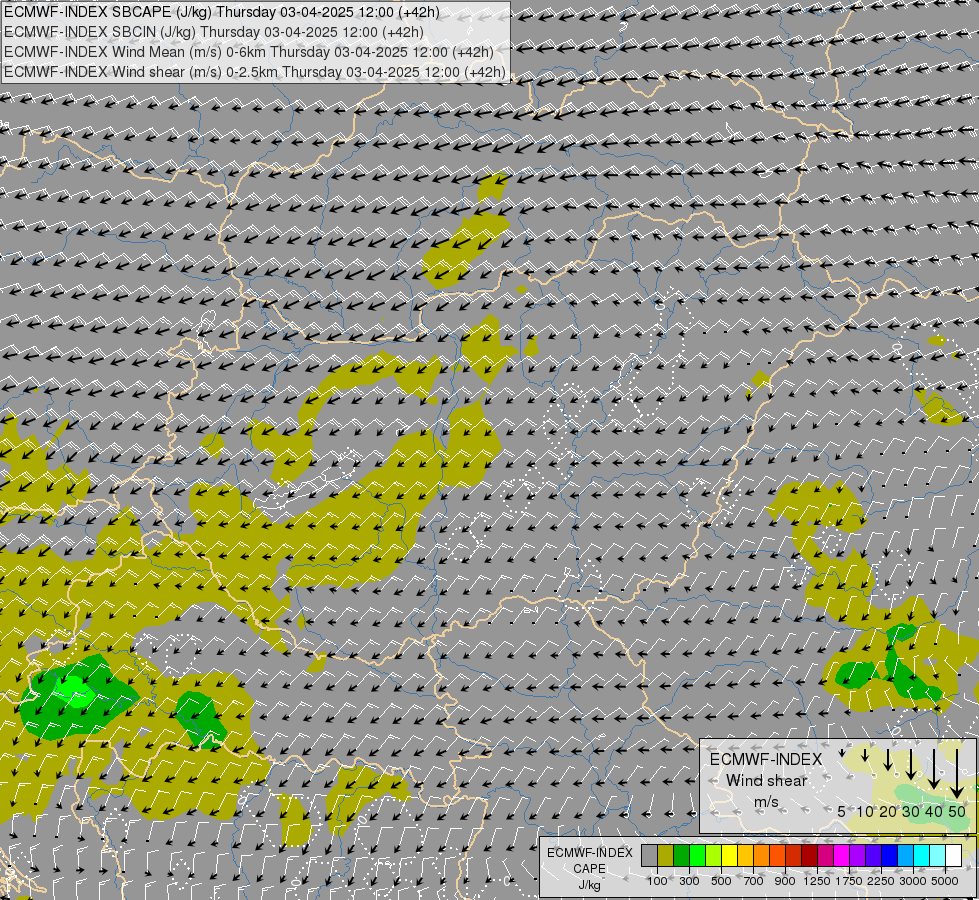Select the indigo-violet CAPE legend swatch
Image resolution: width=979 pixels, height=900 pixels.
(873, 856)
